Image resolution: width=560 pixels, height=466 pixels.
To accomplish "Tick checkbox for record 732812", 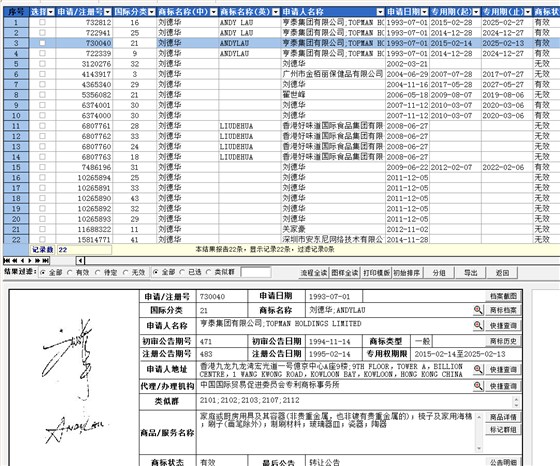I will (x=42, y=22).
